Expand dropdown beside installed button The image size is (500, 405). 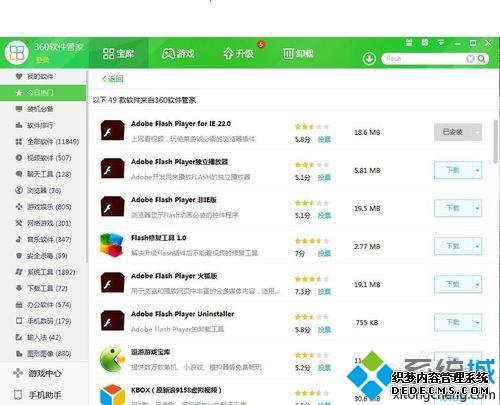coord(477,132)
